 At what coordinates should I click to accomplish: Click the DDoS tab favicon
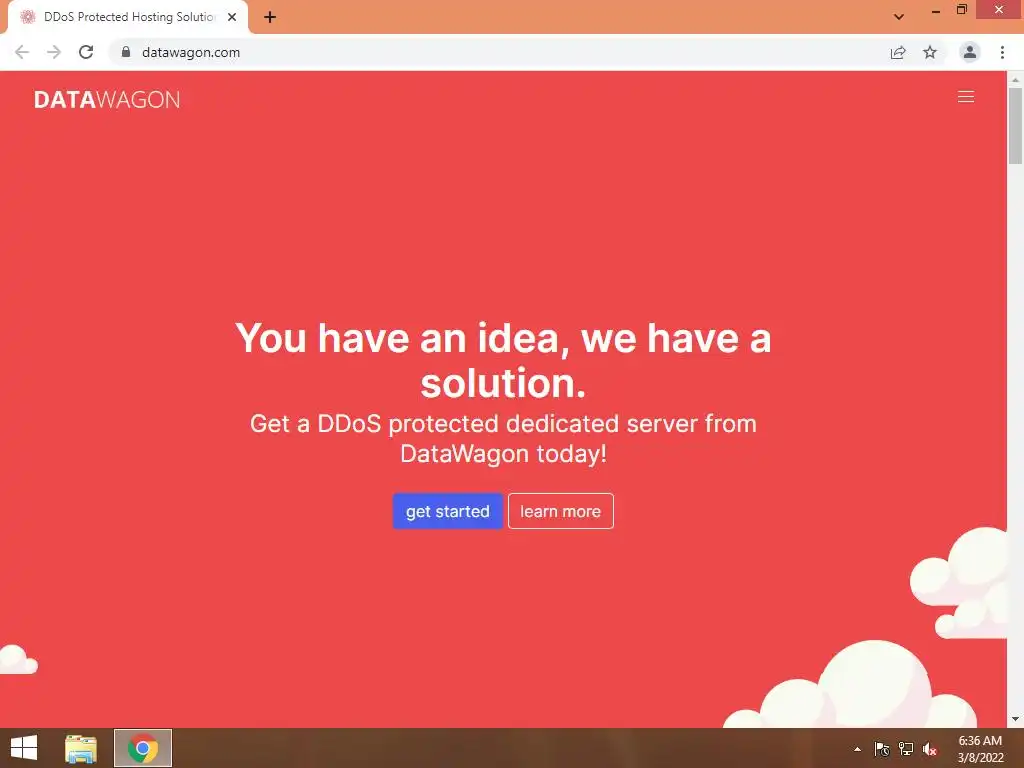coord(27,17)
